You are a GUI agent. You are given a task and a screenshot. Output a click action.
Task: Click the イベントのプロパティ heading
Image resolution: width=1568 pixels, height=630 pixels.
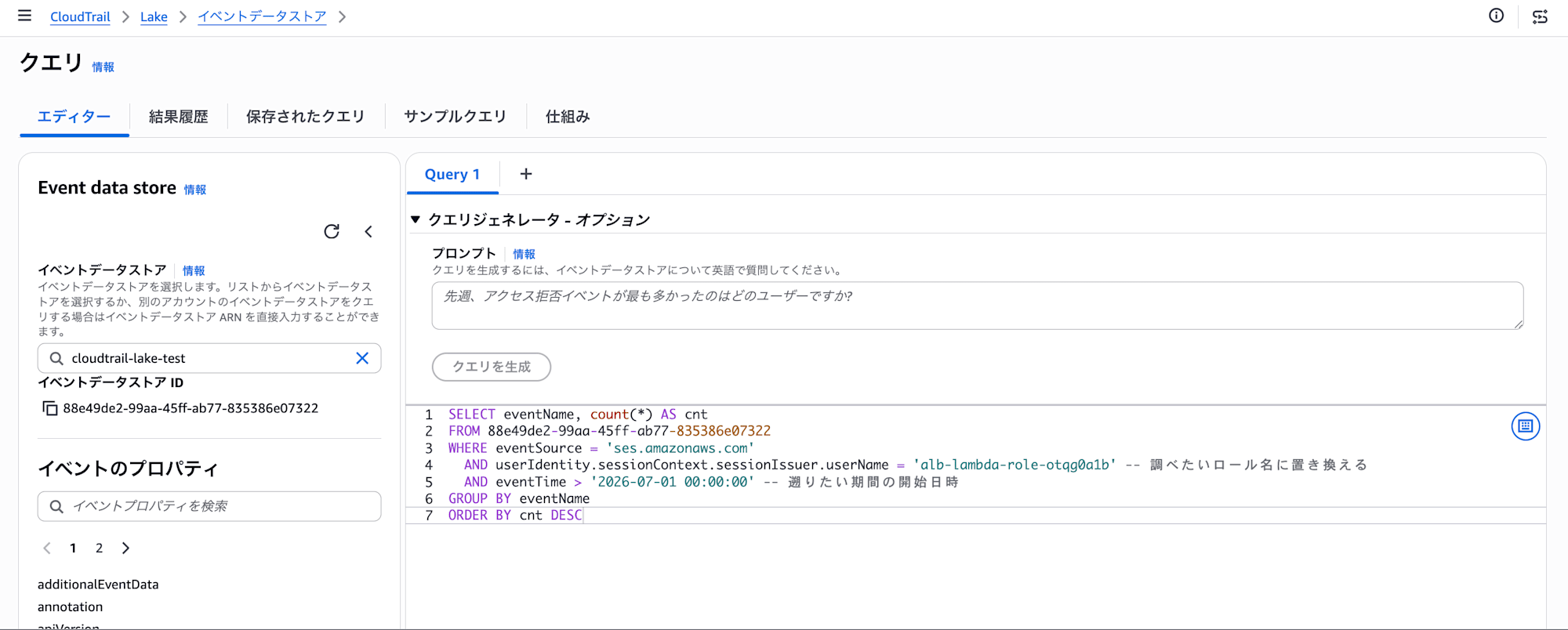click(128, 469)
